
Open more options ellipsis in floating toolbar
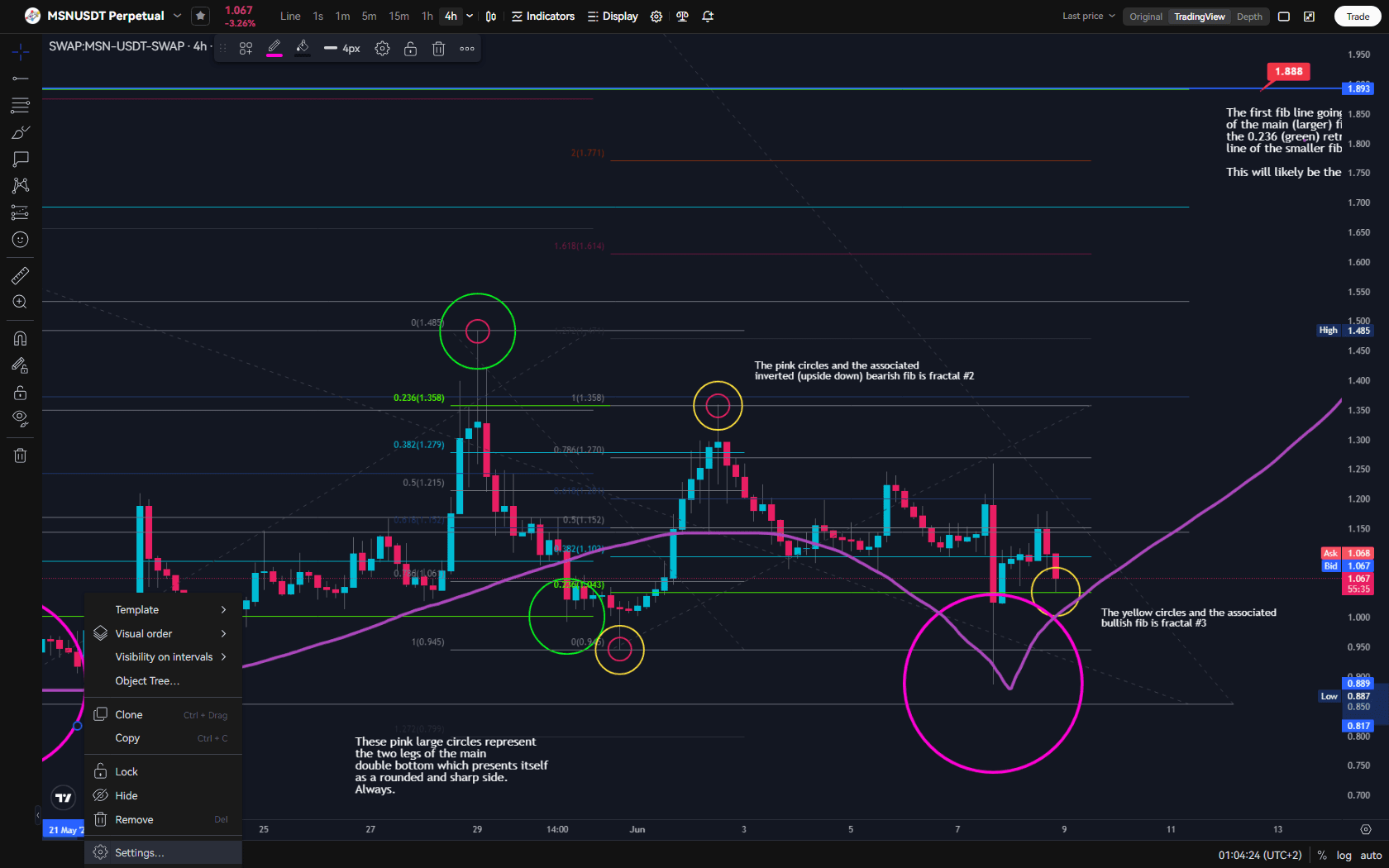[467, 49]
